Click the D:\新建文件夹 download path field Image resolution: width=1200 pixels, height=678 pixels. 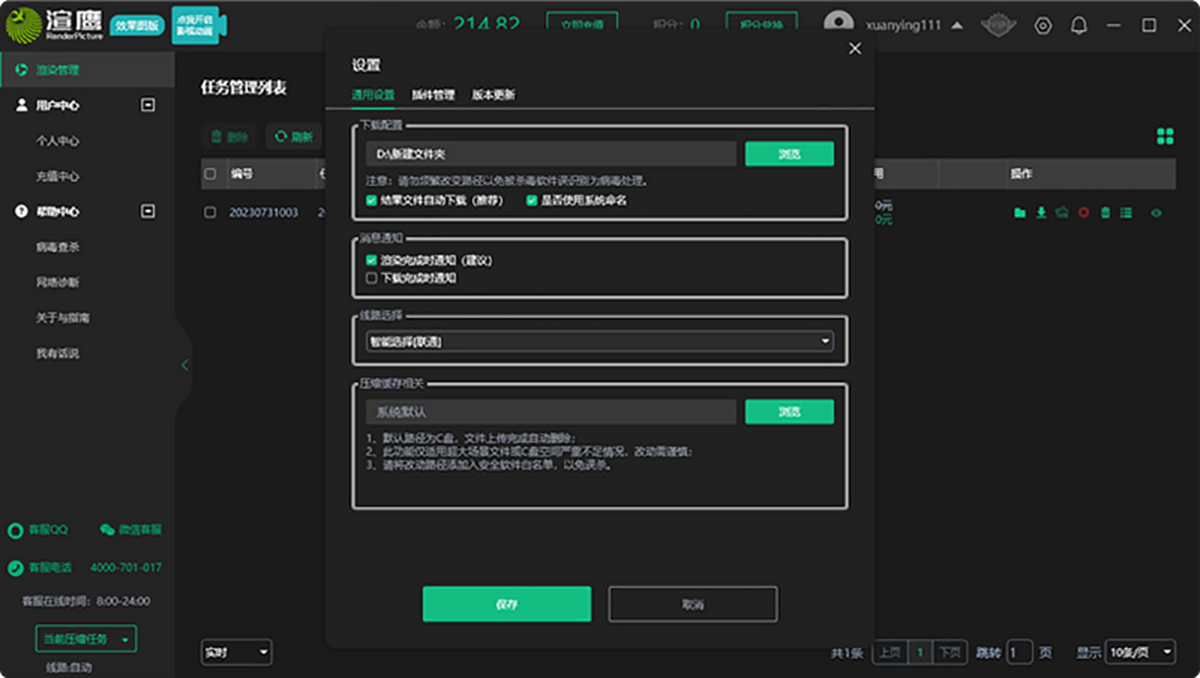click(x=551, y=154)
